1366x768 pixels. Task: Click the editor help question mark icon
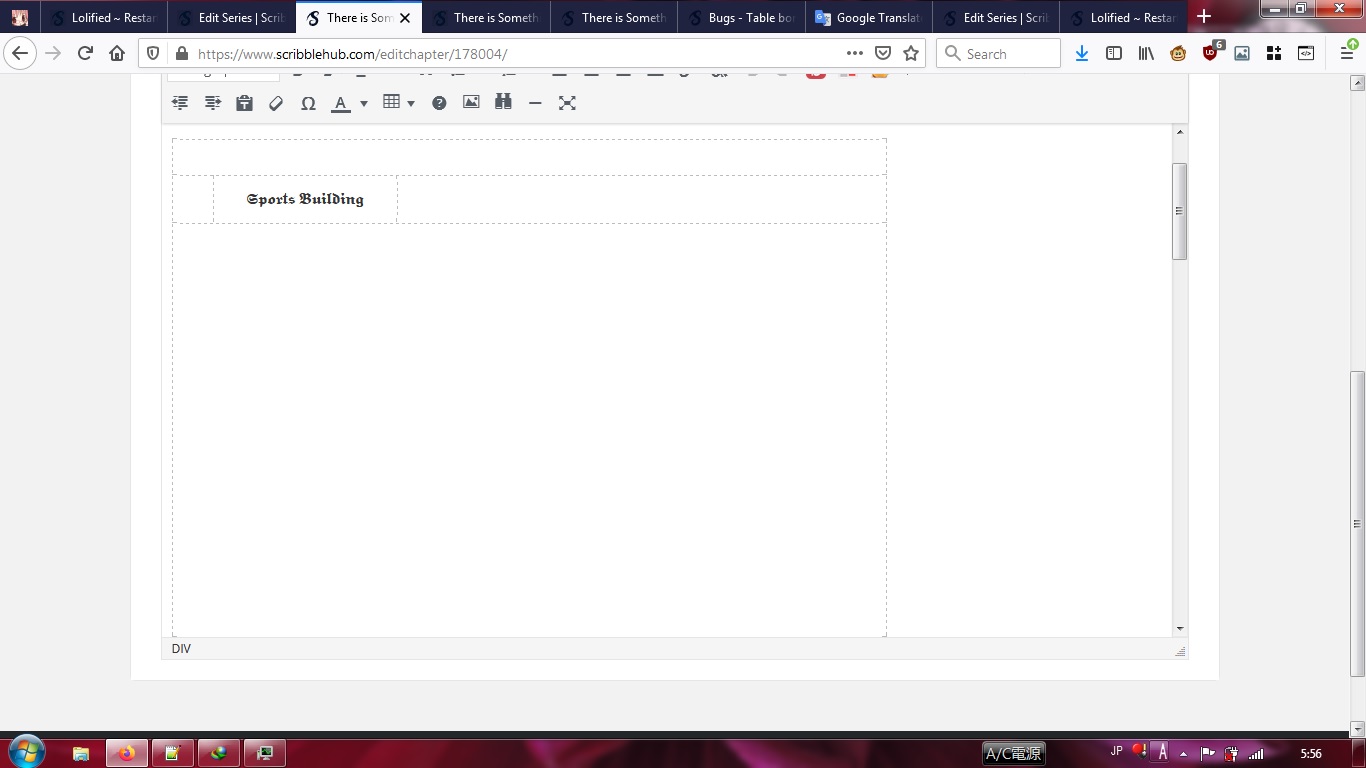click(439, 103)
